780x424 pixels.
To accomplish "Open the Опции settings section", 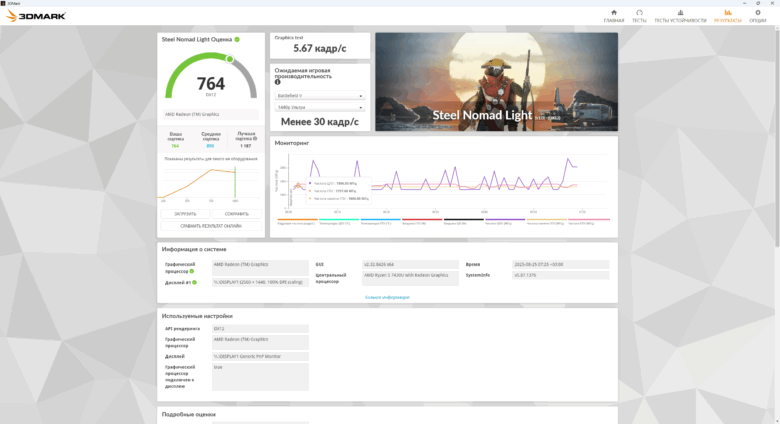I will point(758,16).
